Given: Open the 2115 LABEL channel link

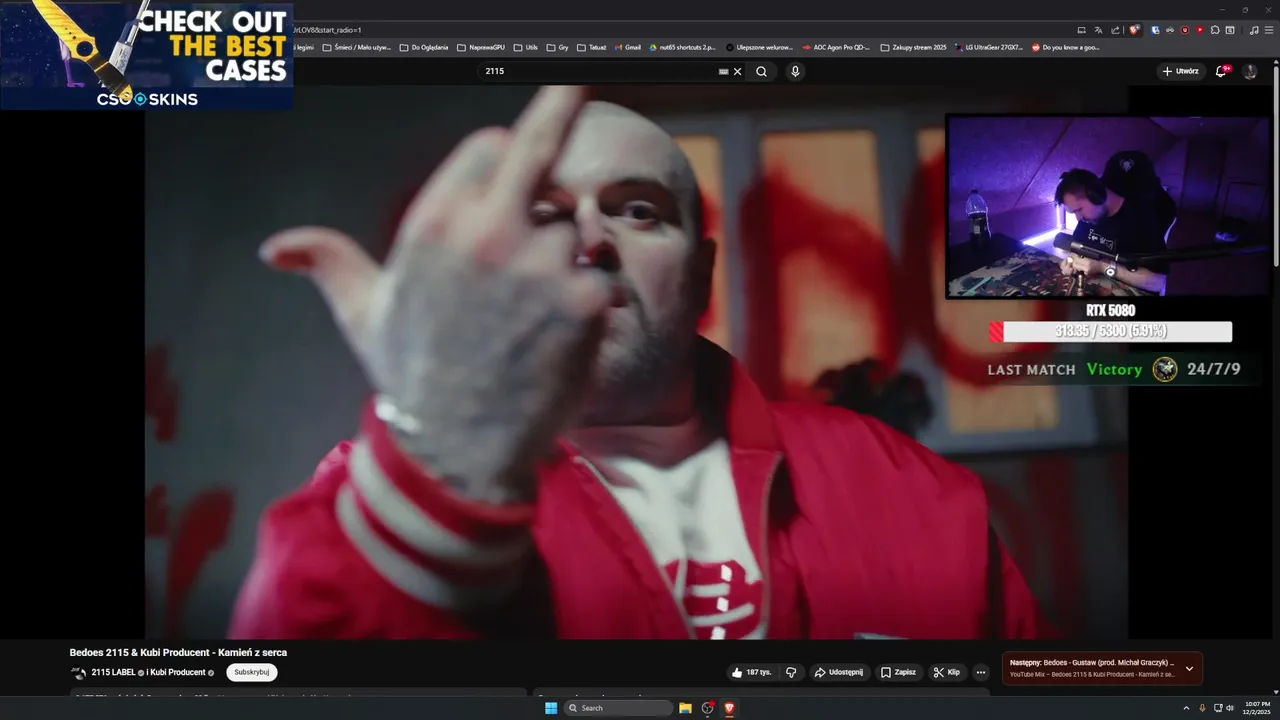Looking at the screenshot, I should [113, 672].
